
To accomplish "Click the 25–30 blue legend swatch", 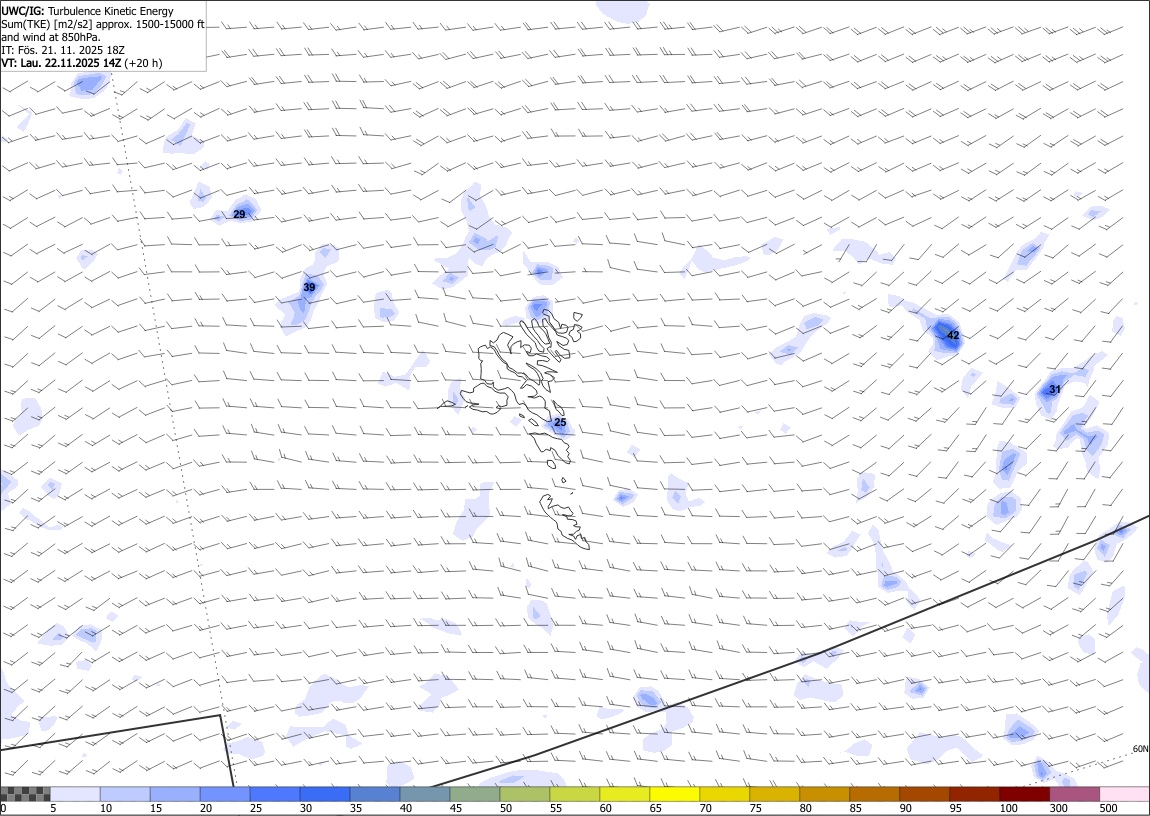I will click(x=275, y=794).
